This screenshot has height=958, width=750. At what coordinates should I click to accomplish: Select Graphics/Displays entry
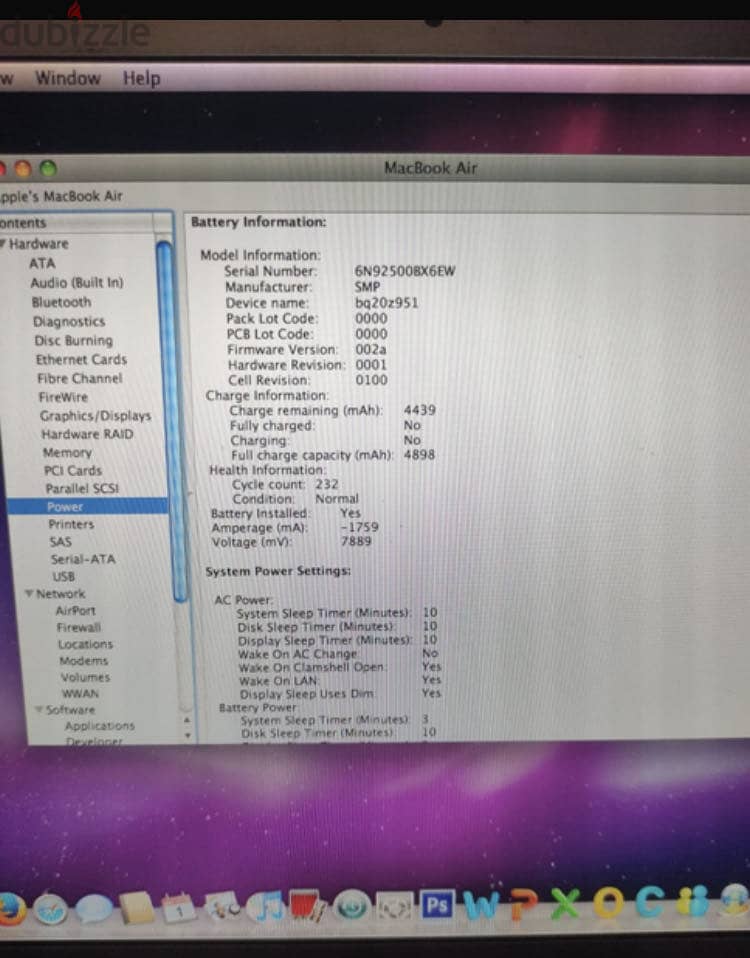click(95, 416)
